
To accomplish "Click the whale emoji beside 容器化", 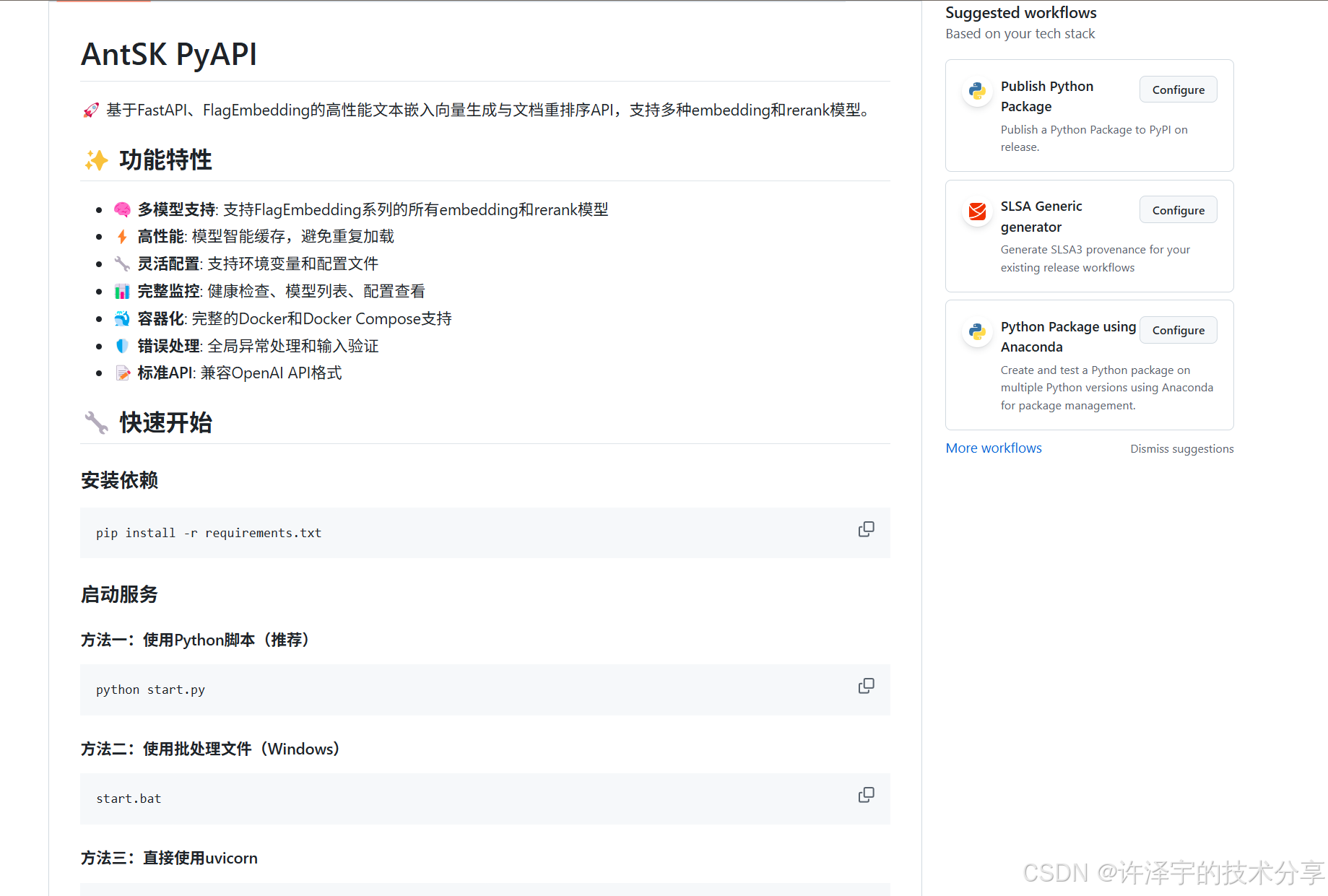I will (x=122, y=318).
